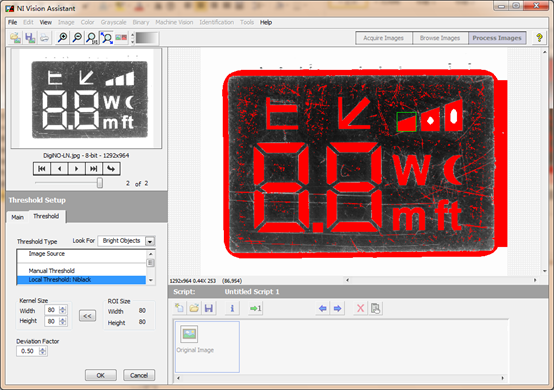This screenshot has width=554, height=390.
Task: Open the View menu
Action: click(46, 22)
